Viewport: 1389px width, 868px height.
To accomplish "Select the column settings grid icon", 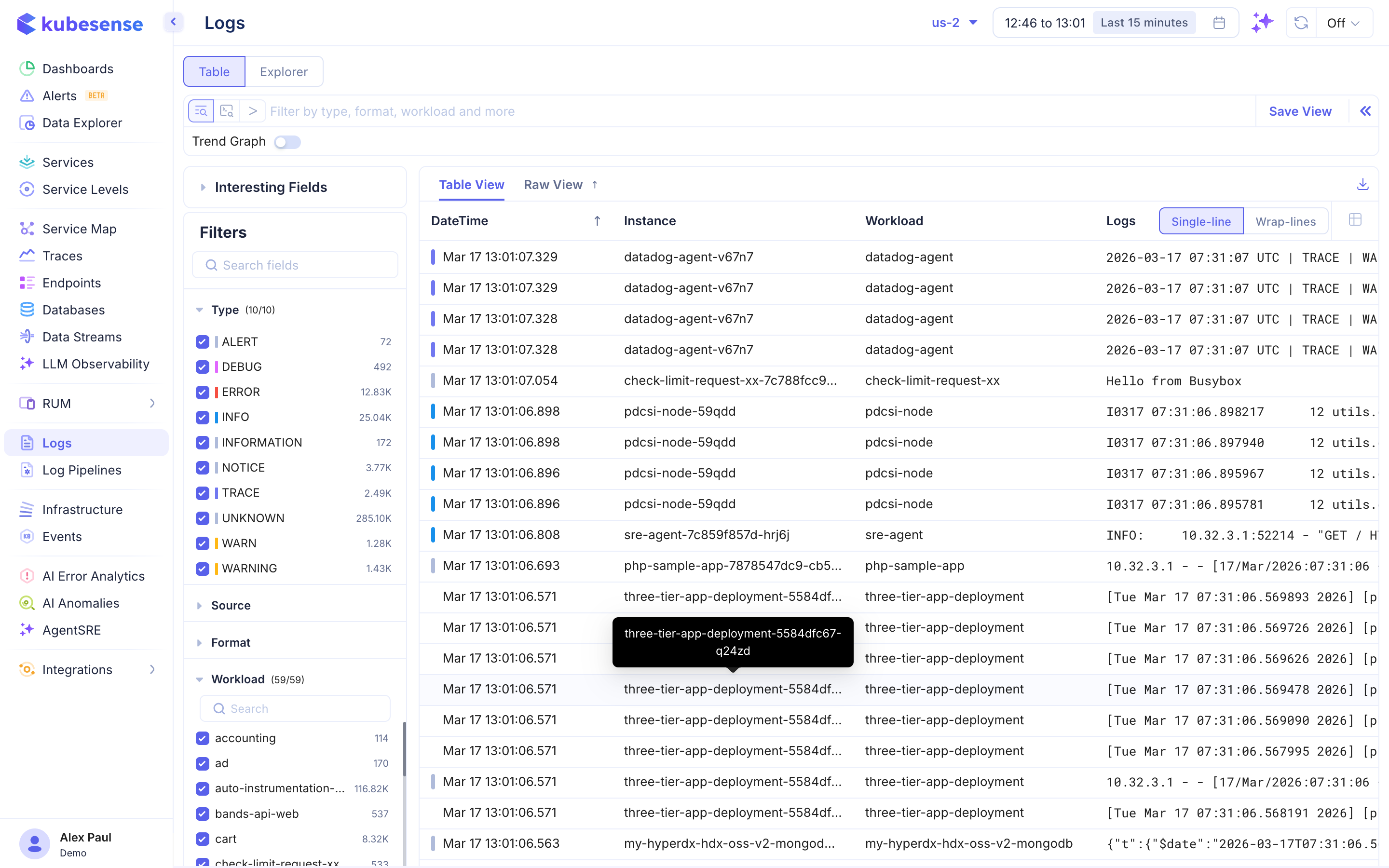I will click(1355, 220).
